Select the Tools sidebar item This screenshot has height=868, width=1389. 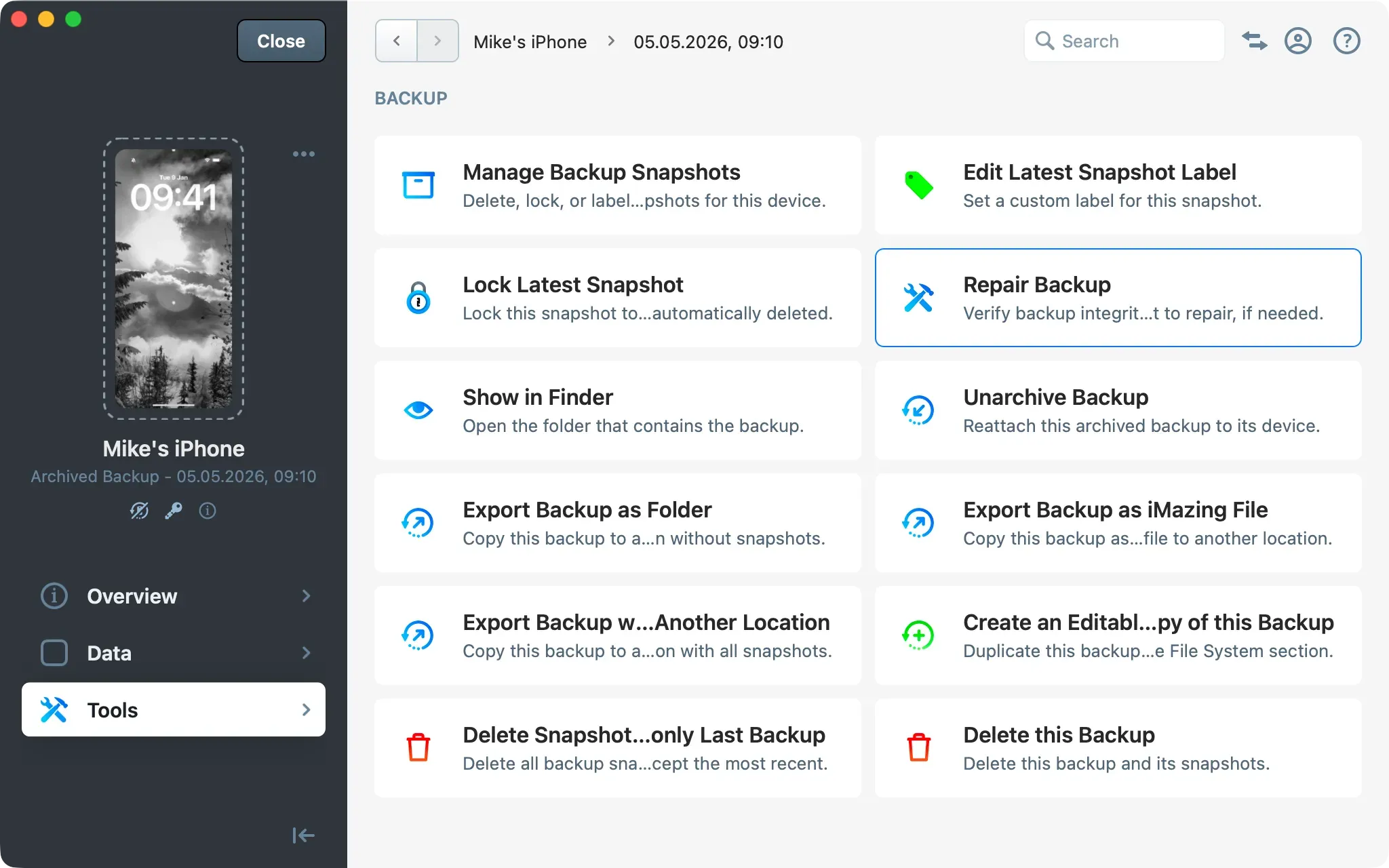(x=174, y=709)
